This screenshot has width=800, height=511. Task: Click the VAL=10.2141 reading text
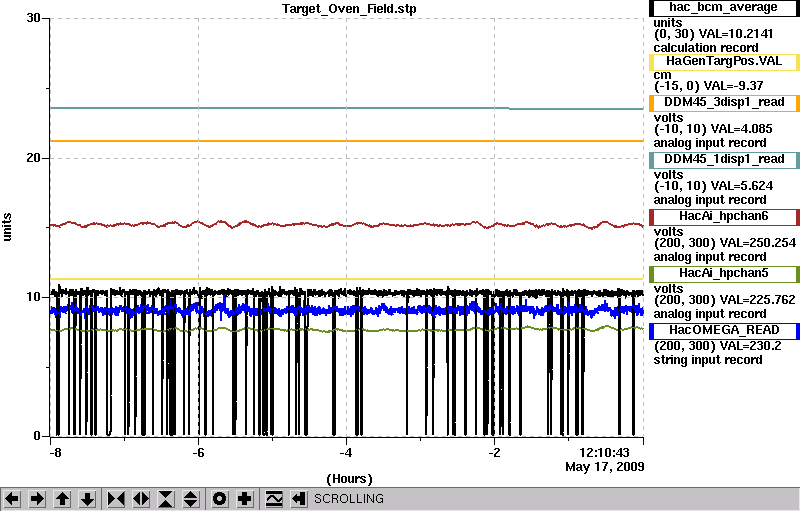[736, 34]
